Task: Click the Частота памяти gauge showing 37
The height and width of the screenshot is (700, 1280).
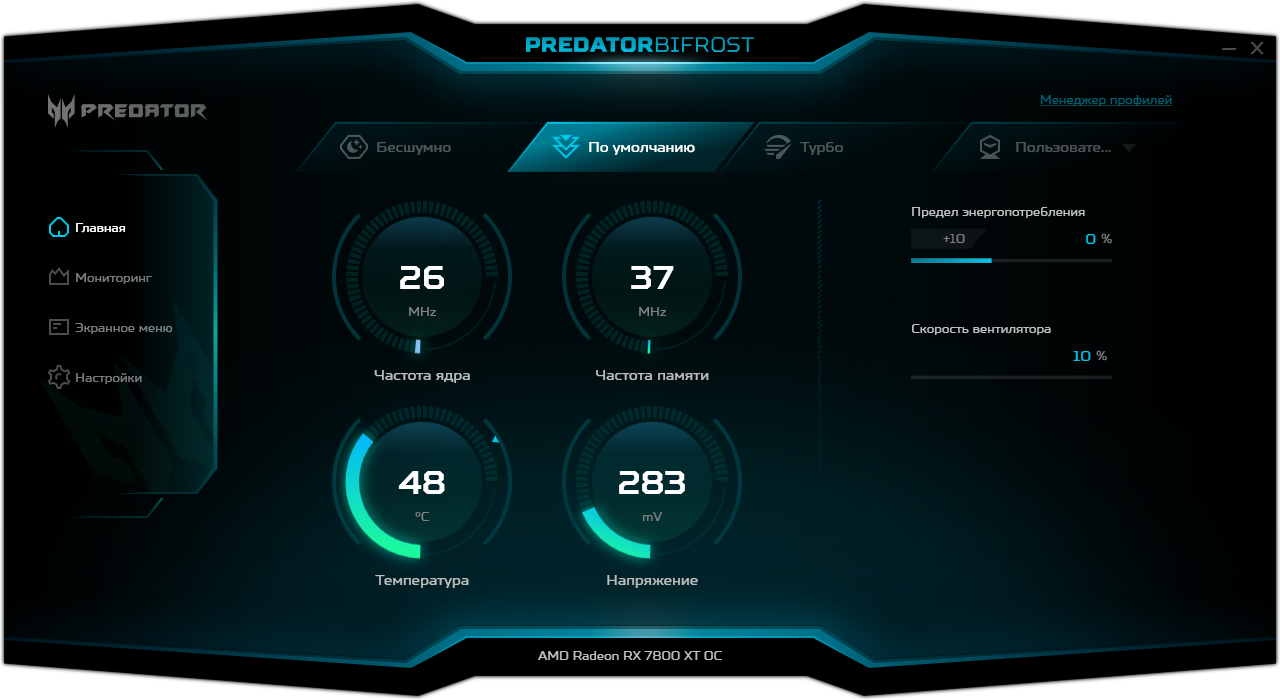Action: (652, 276)
